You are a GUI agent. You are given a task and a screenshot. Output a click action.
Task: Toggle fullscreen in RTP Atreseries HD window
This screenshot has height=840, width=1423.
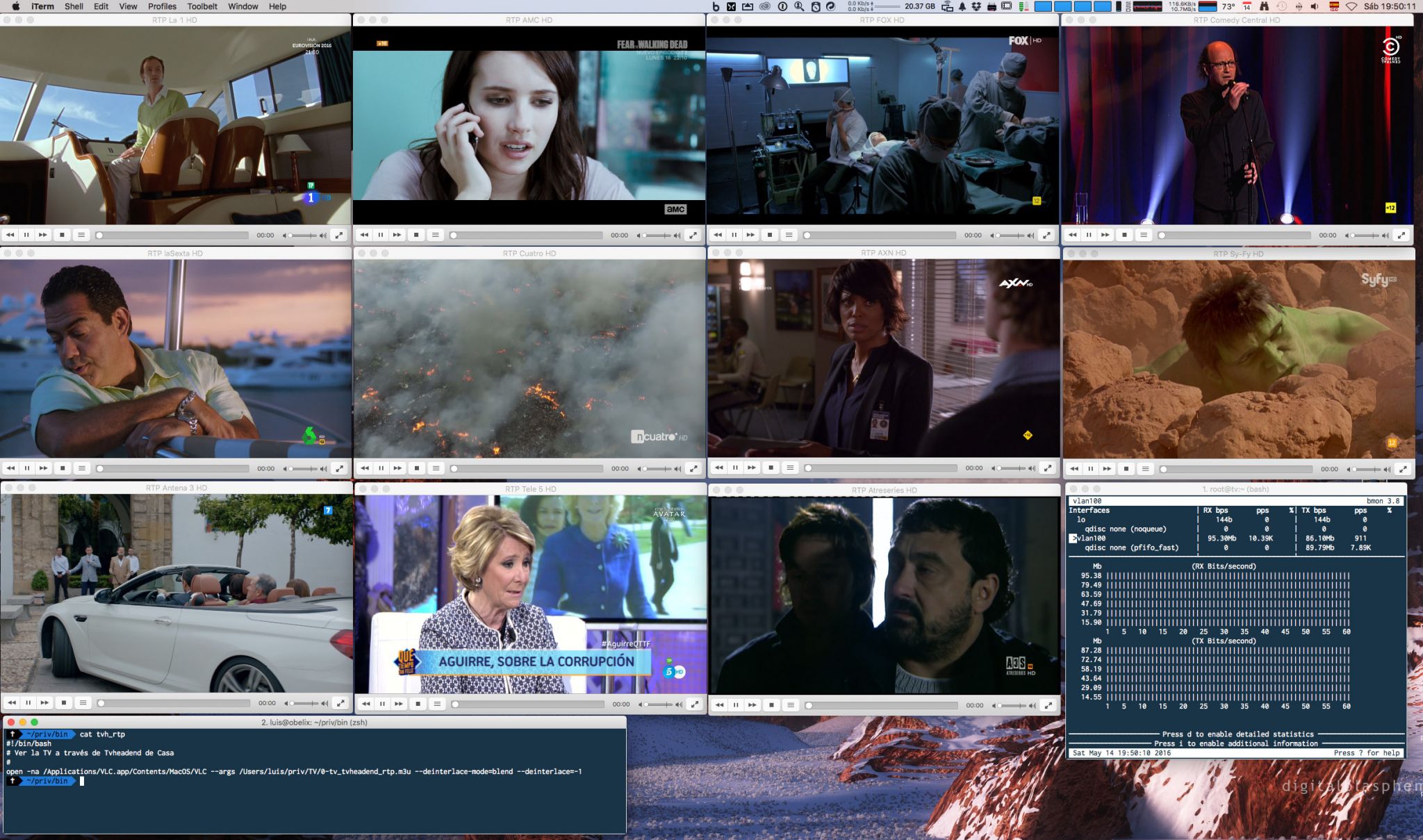pos(1048,705)
